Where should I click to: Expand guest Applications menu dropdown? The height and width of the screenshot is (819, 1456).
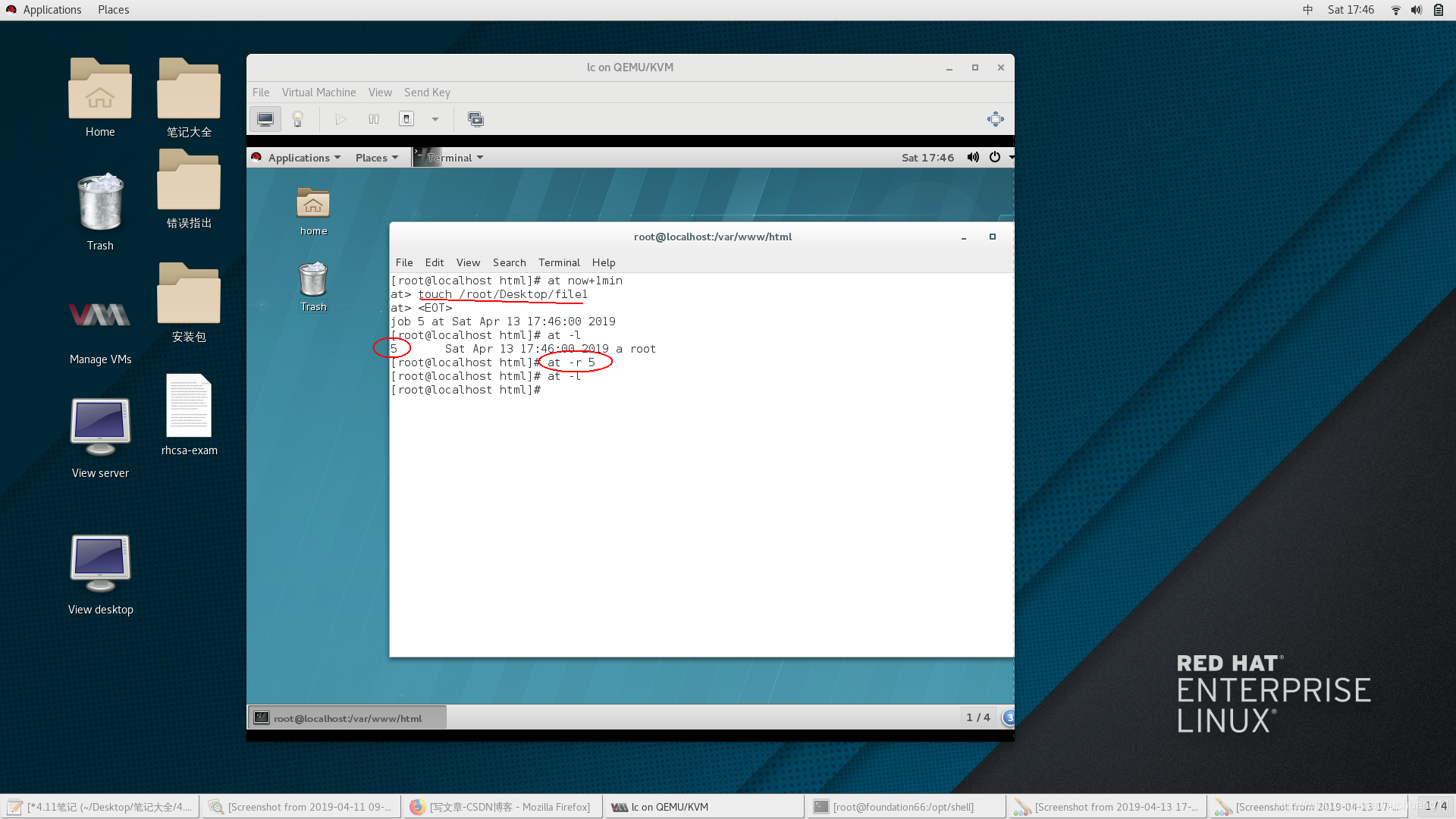click(x=304, y=158)
